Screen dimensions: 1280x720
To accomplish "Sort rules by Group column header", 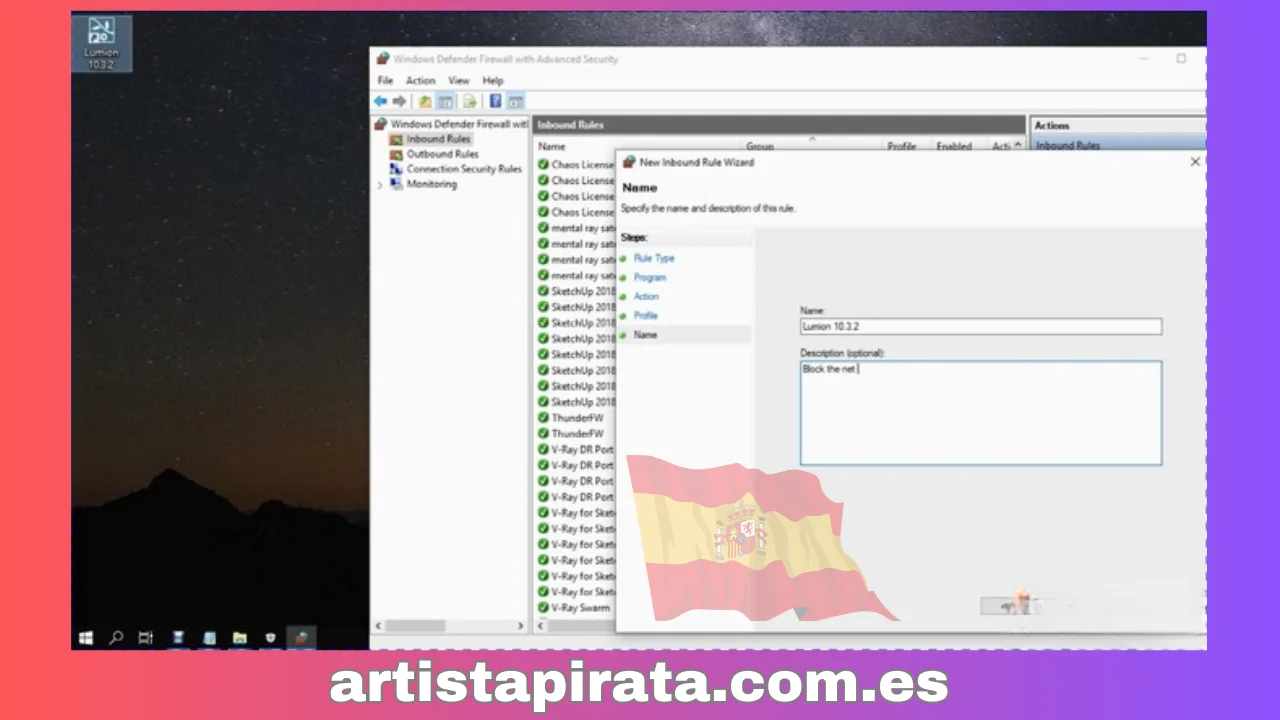I will [760, 146].
